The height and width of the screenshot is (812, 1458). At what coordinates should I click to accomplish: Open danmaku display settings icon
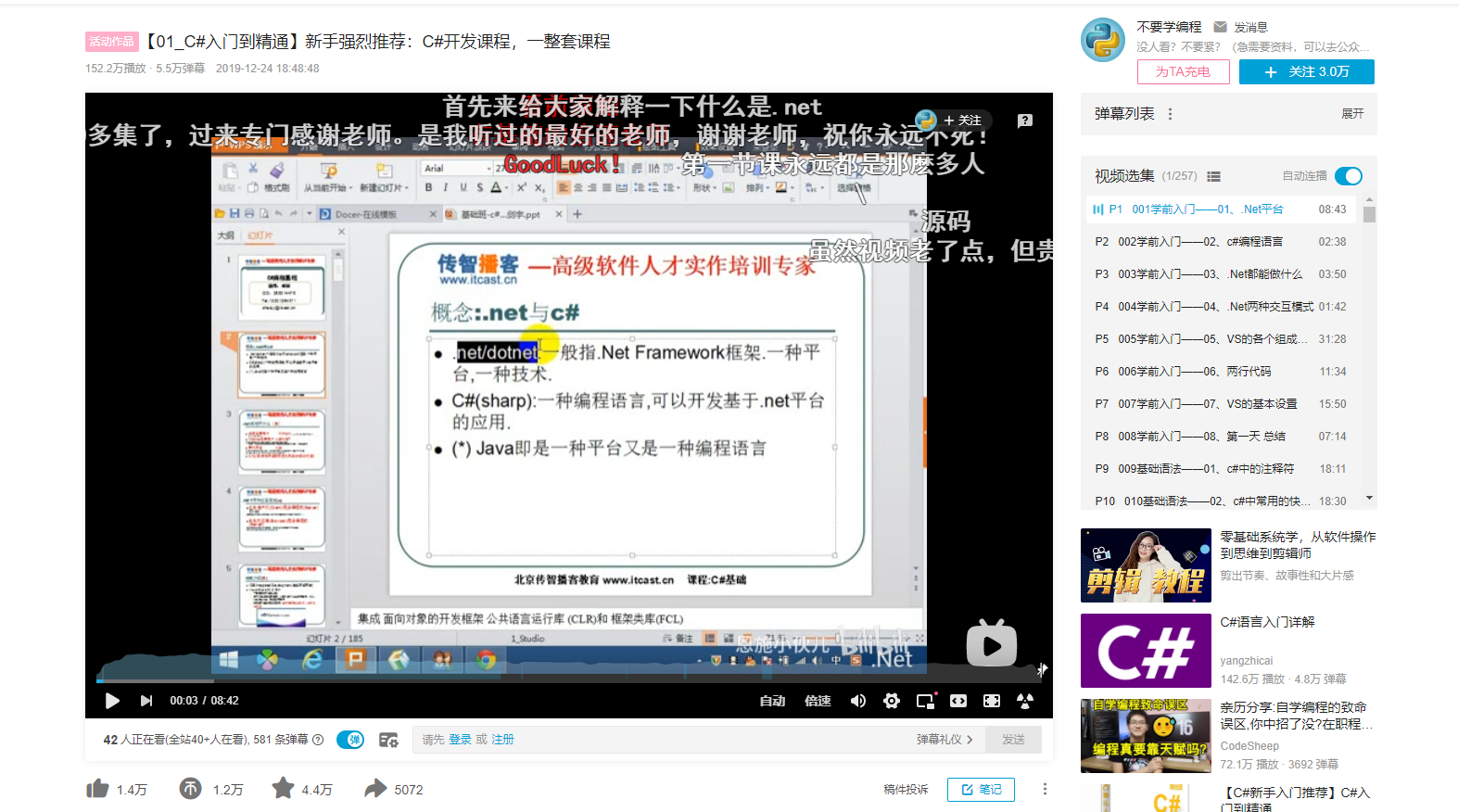pos(388,740)
